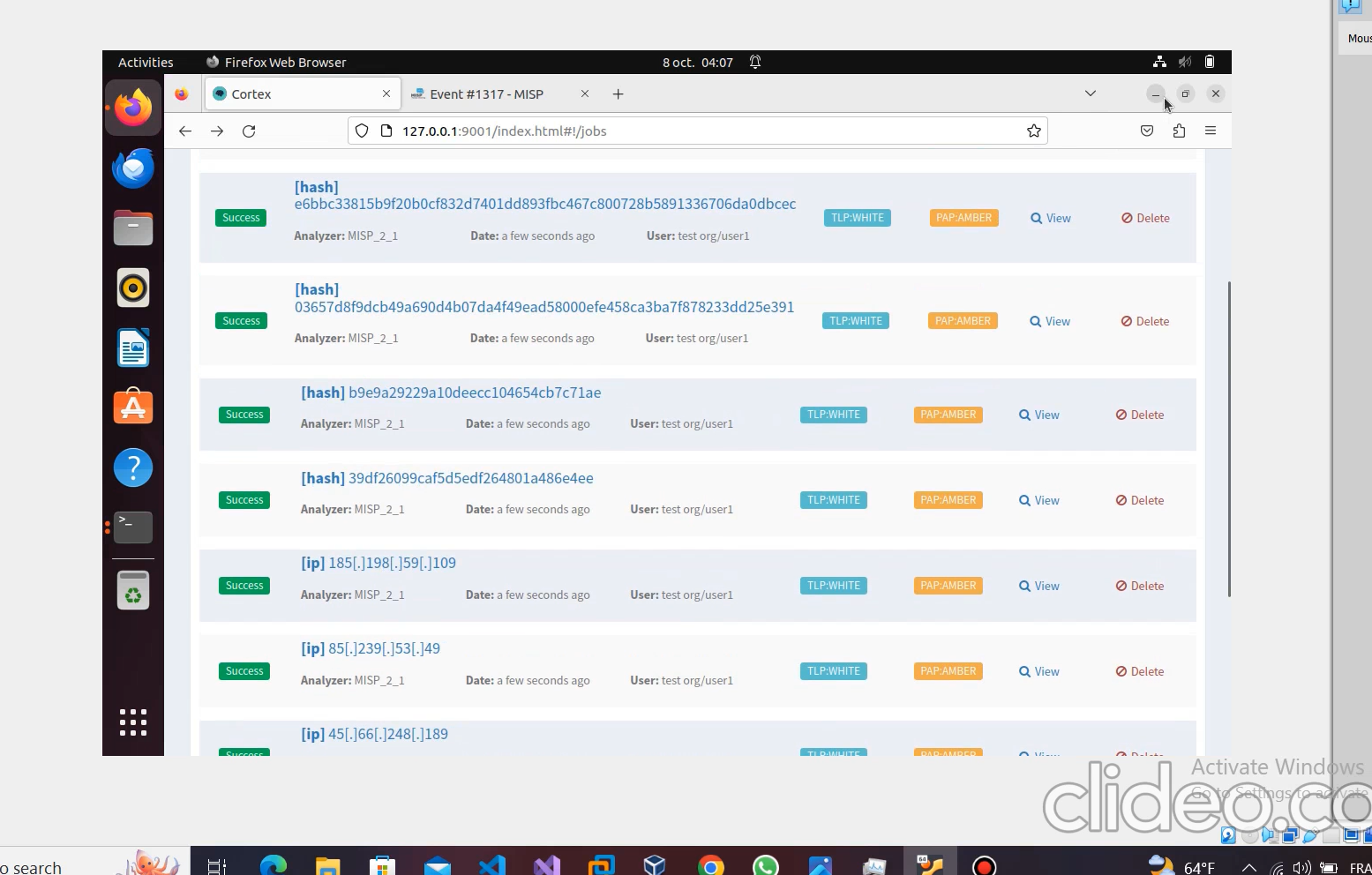
Task: Open the Terminal from the dock
Action: (133, 527)
